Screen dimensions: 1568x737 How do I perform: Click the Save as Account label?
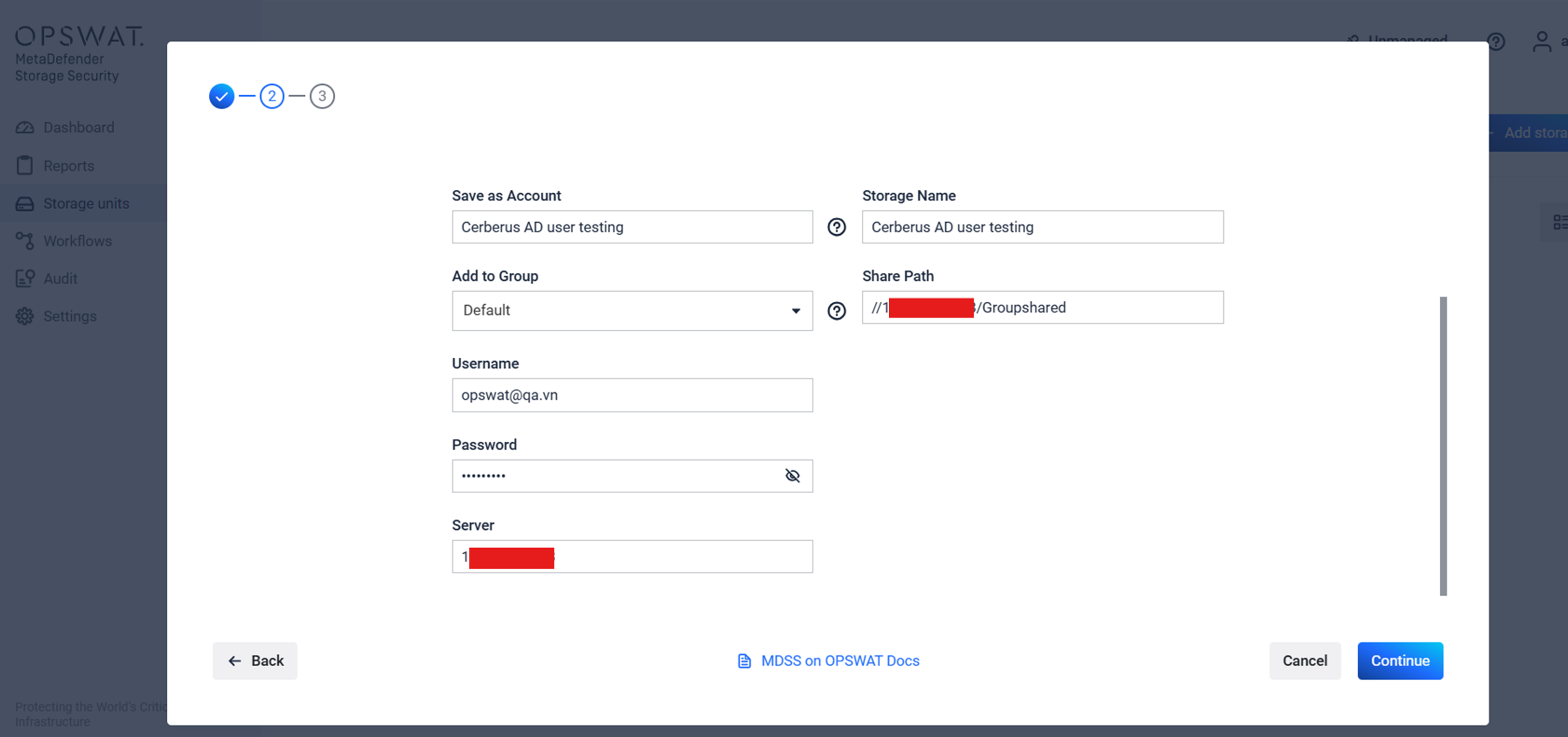506,196
